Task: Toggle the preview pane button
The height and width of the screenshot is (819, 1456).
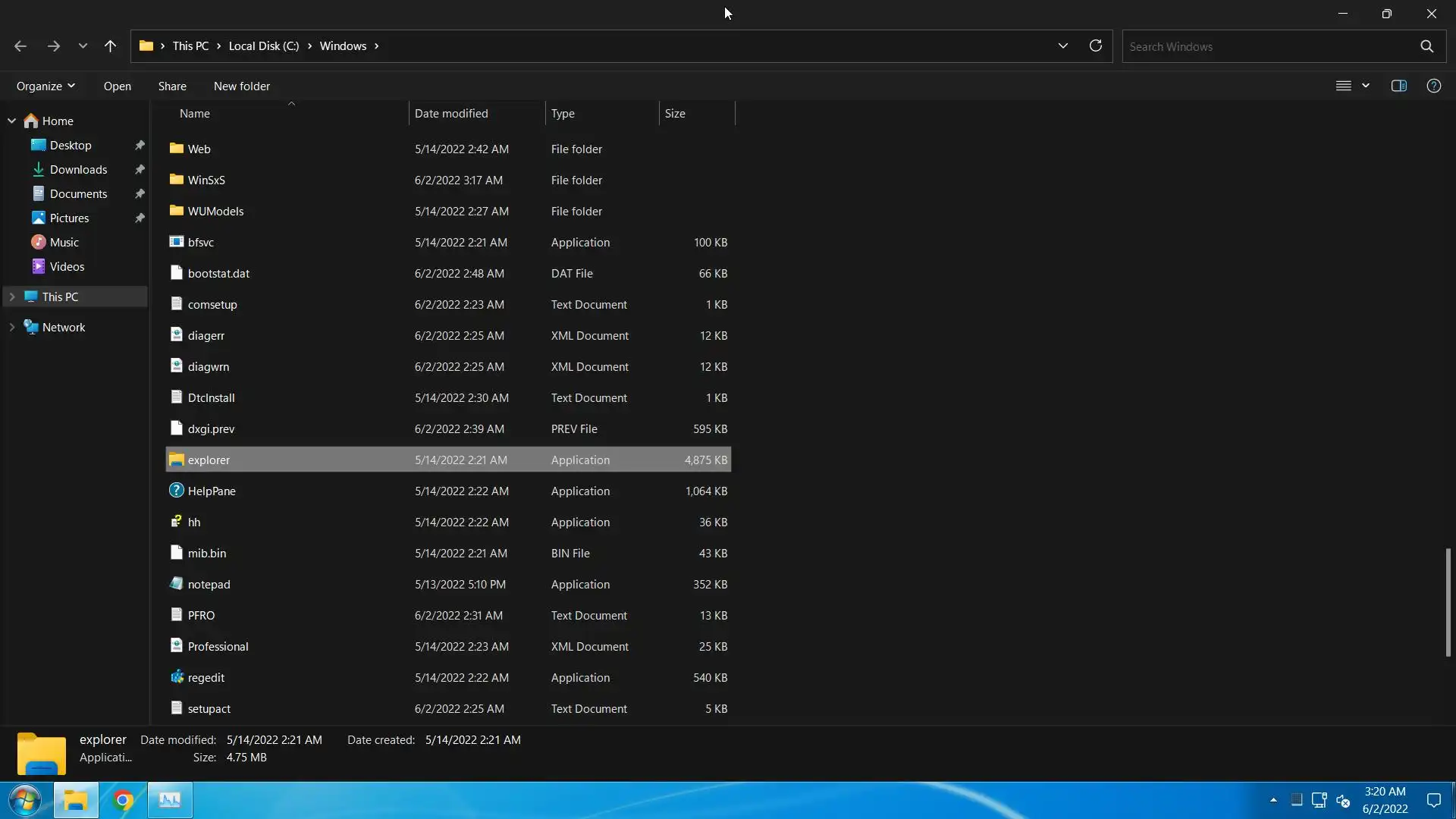Action: coord(1398,86)
